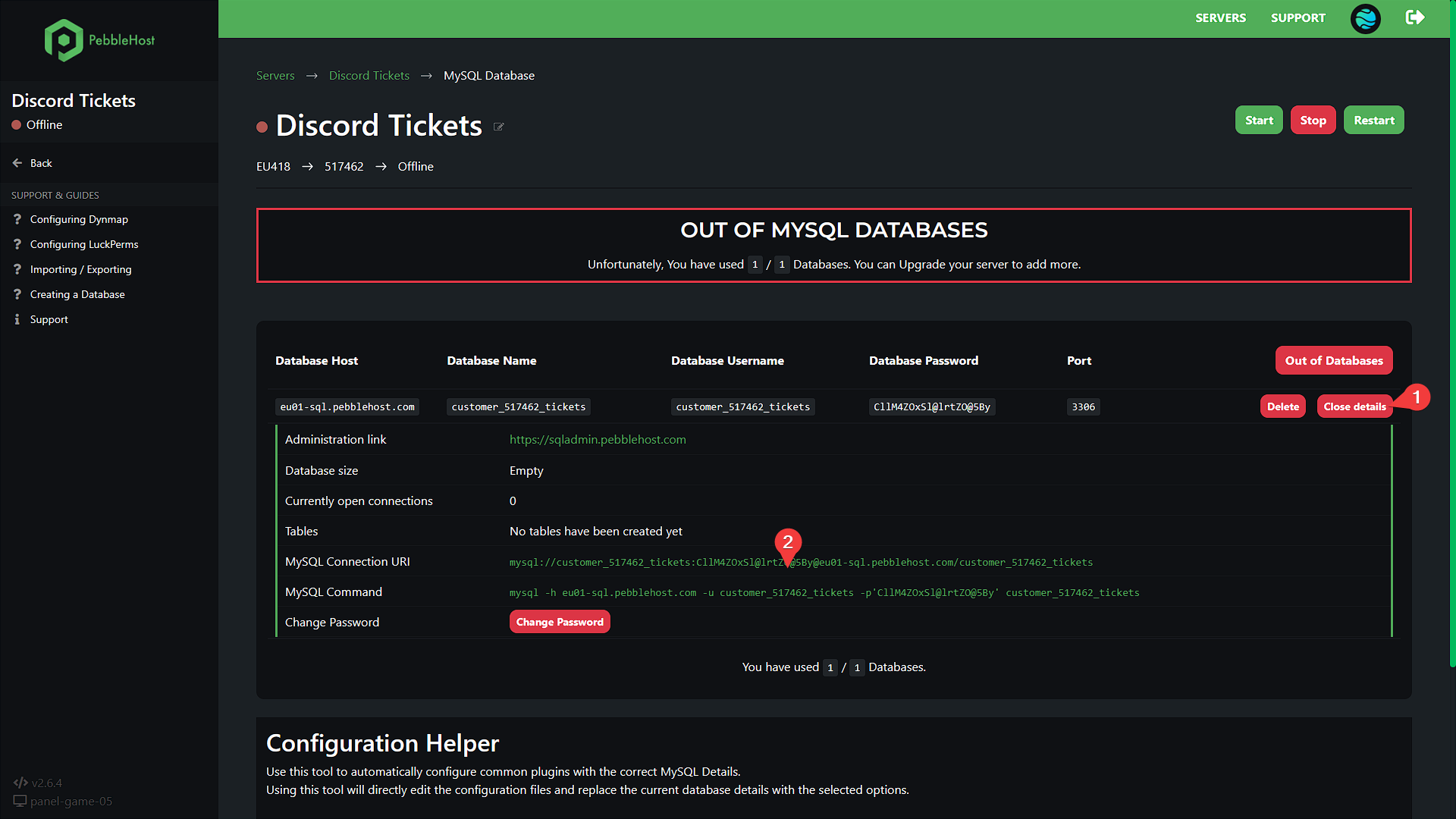Click the question mark icon for Configuring Dynmap
Image resolution: width=1456 pixels, height=819 pixels.
(x=17, y=219)
